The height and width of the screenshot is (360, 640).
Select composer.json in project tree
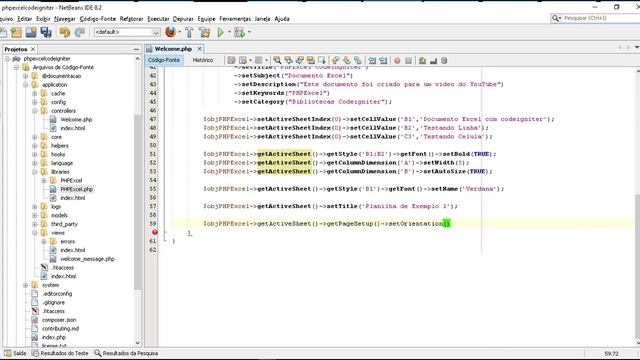59,320
